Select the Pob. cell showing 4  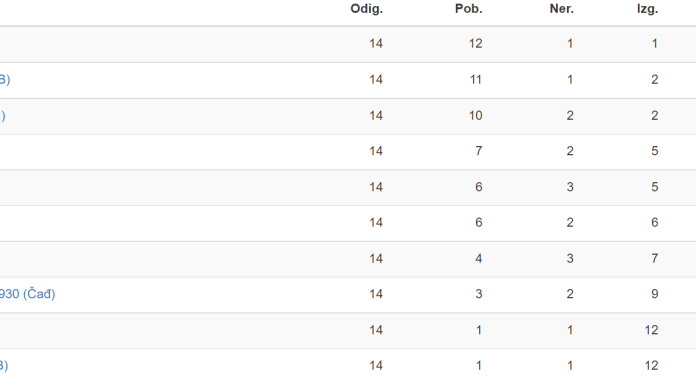(x=478, y=258)
